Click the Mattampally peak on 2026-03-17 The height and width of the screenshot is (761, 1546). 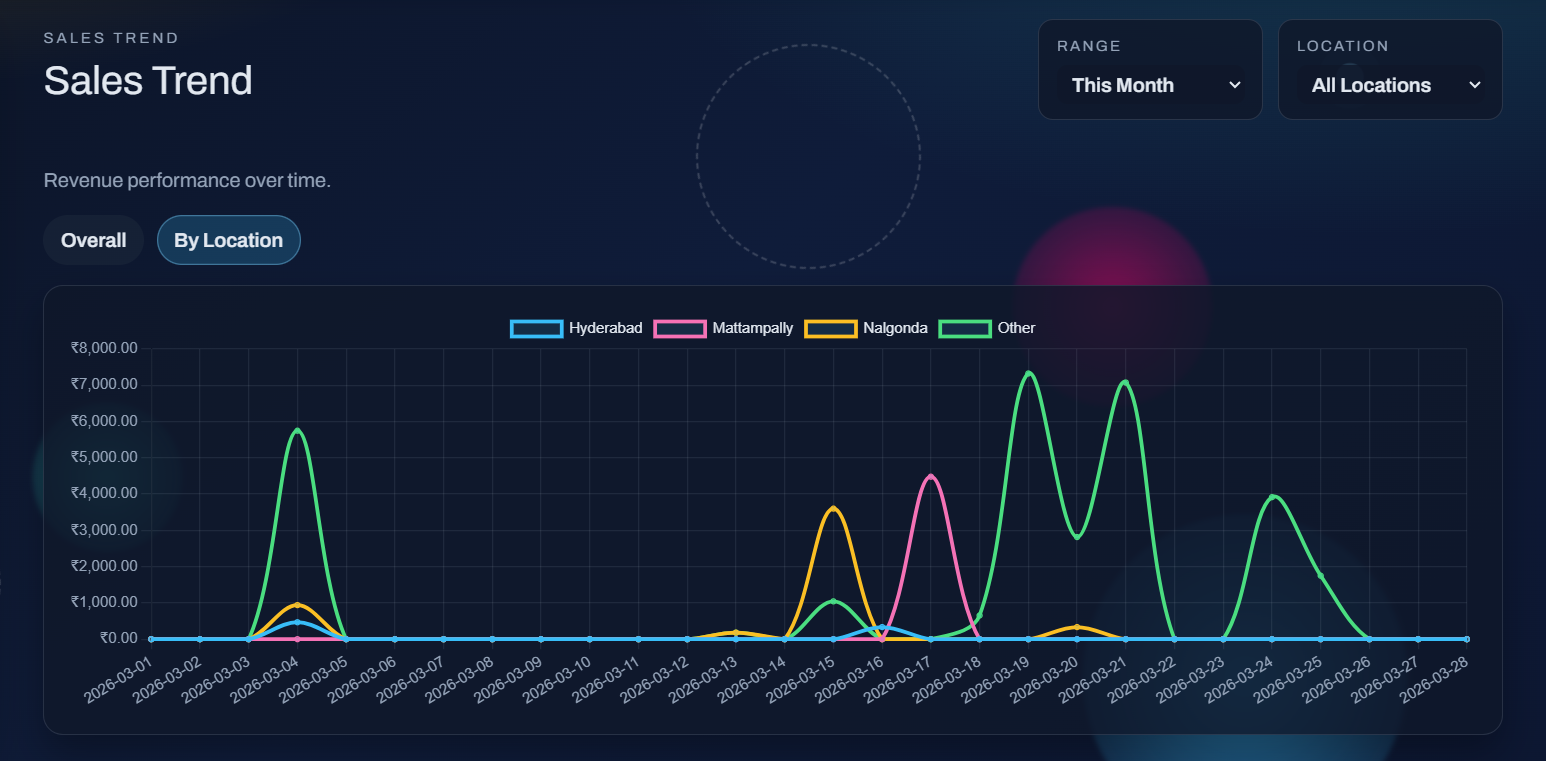click(931, 477)
